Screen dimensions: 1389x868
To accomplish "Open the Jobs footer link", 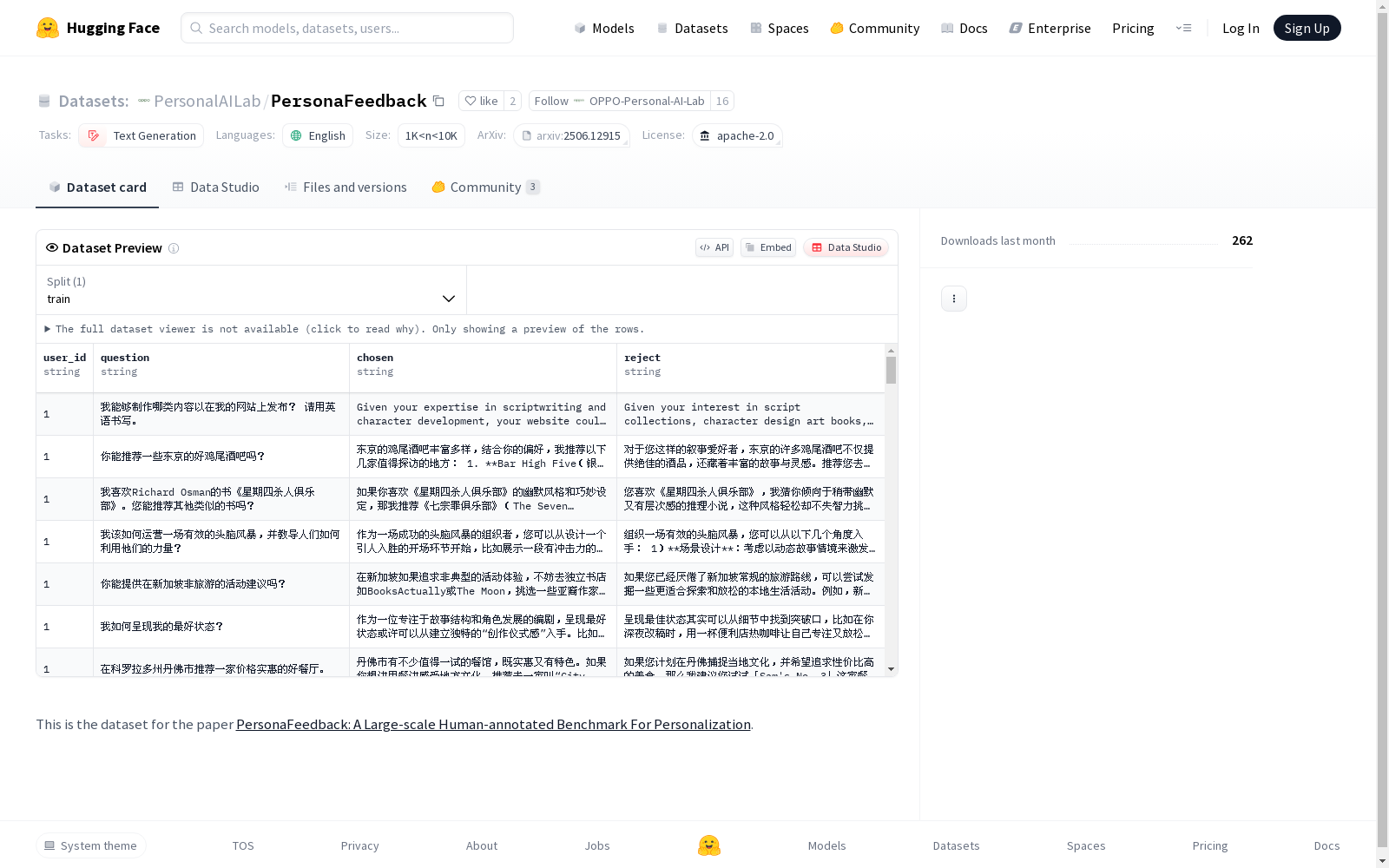I will pyautogui.click(x=597, y=845).
